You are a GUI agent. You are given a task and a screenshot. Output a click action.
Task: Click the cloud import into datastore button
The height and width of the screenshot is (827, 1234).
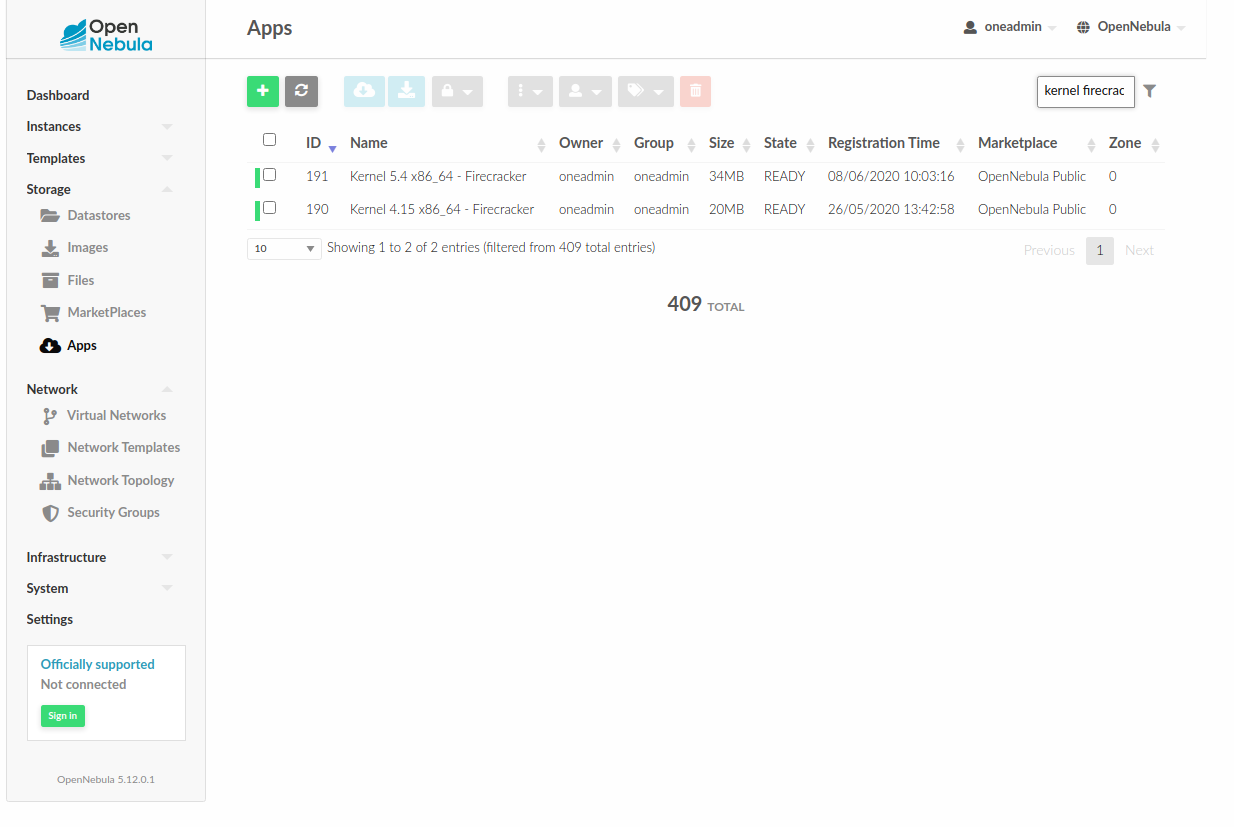coord(364,91)
